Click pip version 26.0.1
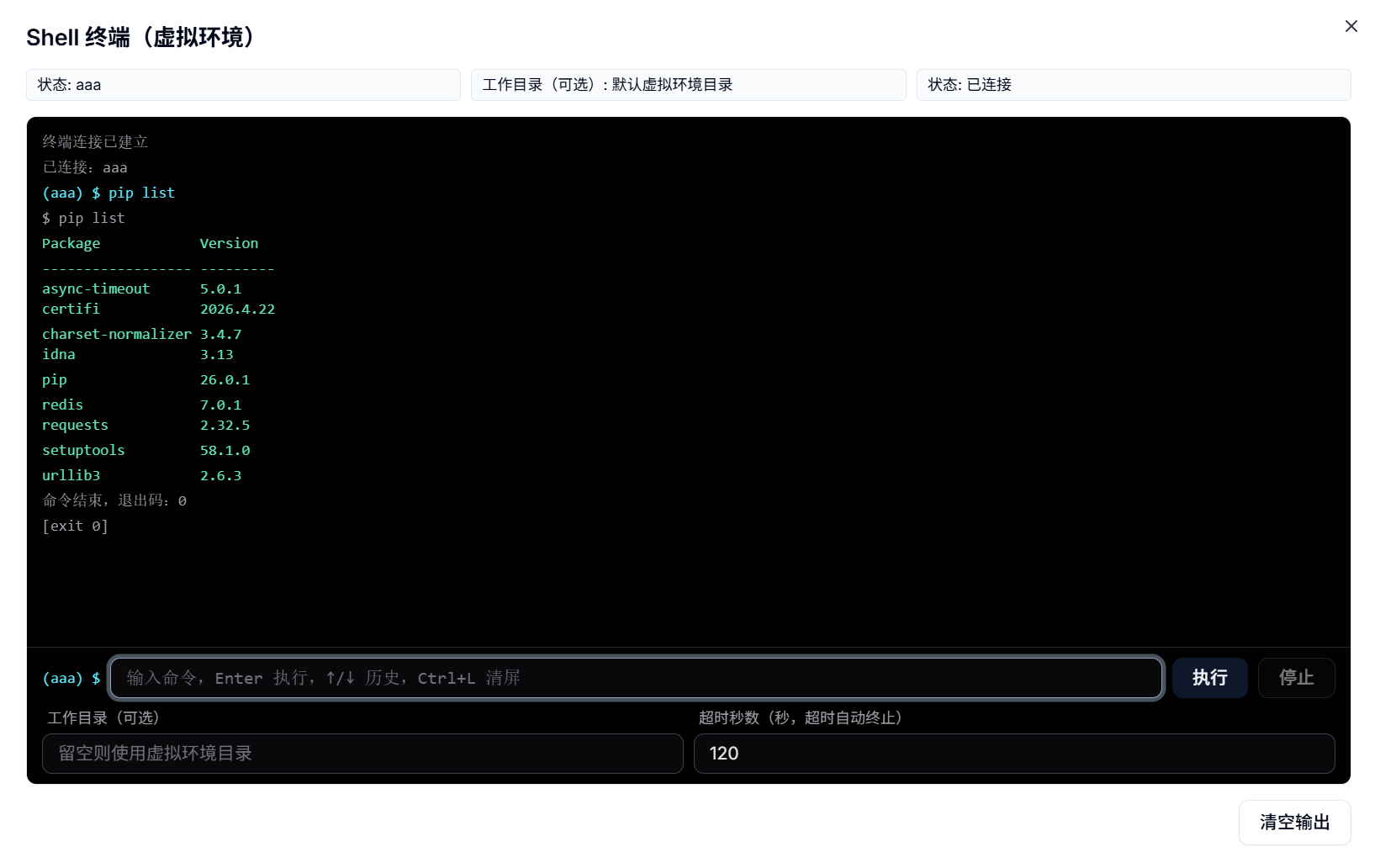 (225, 379)
